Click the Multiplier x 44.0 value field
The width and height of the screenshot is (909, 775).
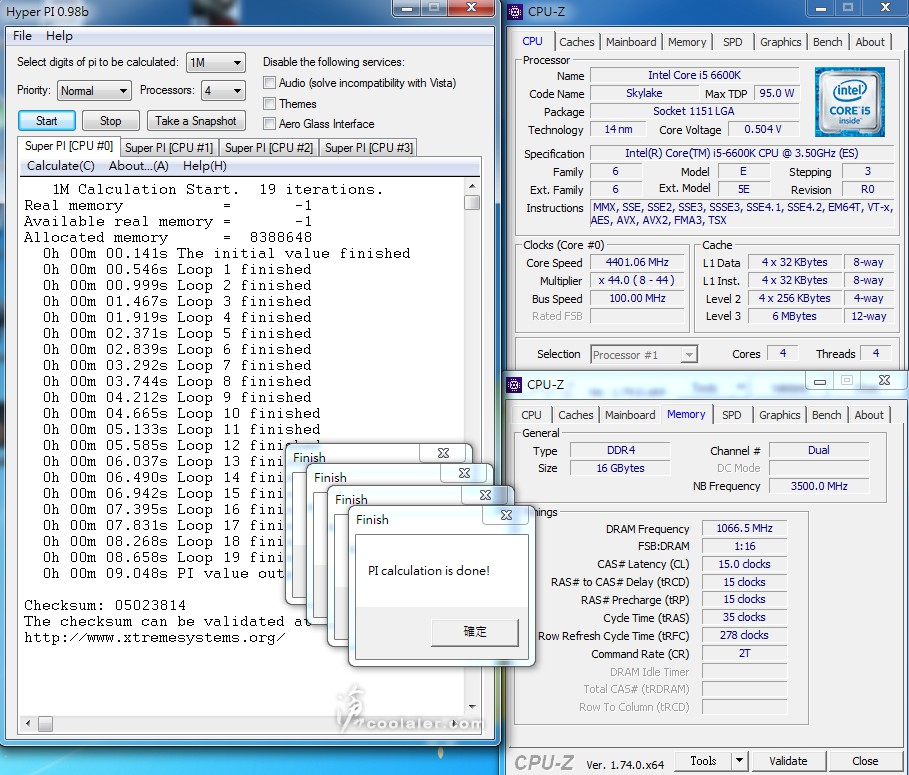tap(637, 281)
